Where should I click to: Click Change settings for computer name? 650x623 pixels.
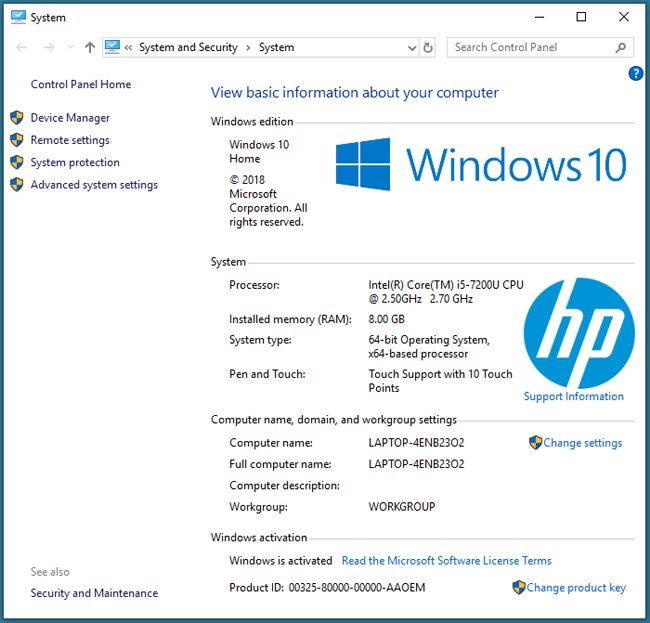(582, 443)
